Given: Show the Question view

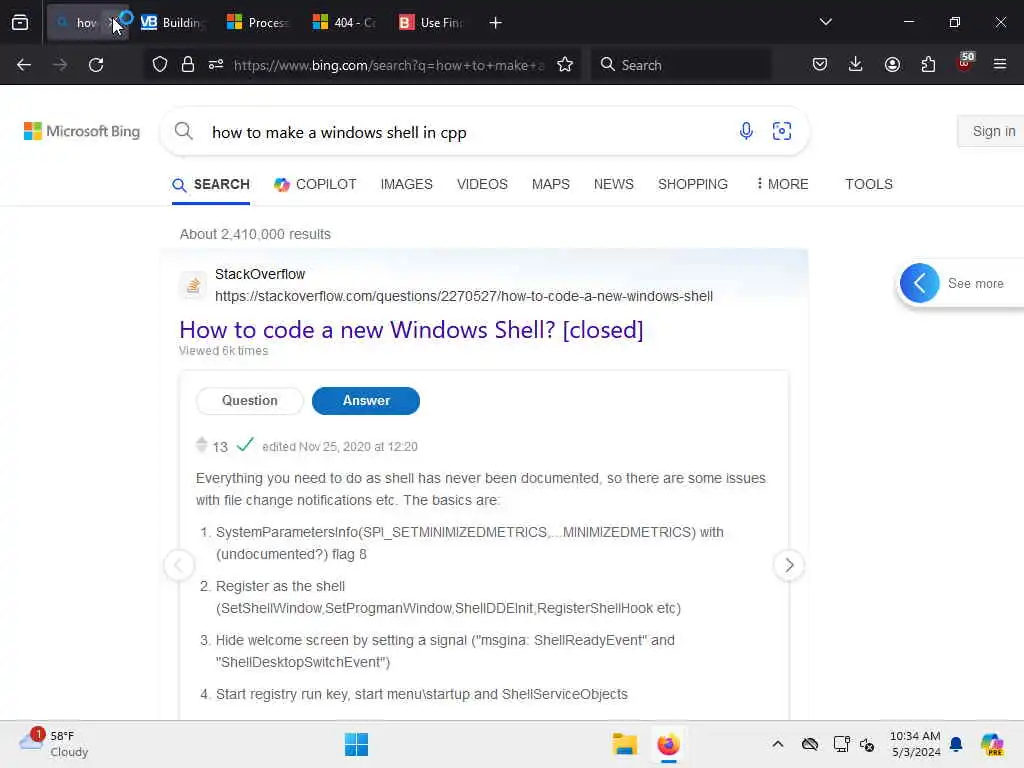Looking at the screenshot, I should tap(249, 400).
